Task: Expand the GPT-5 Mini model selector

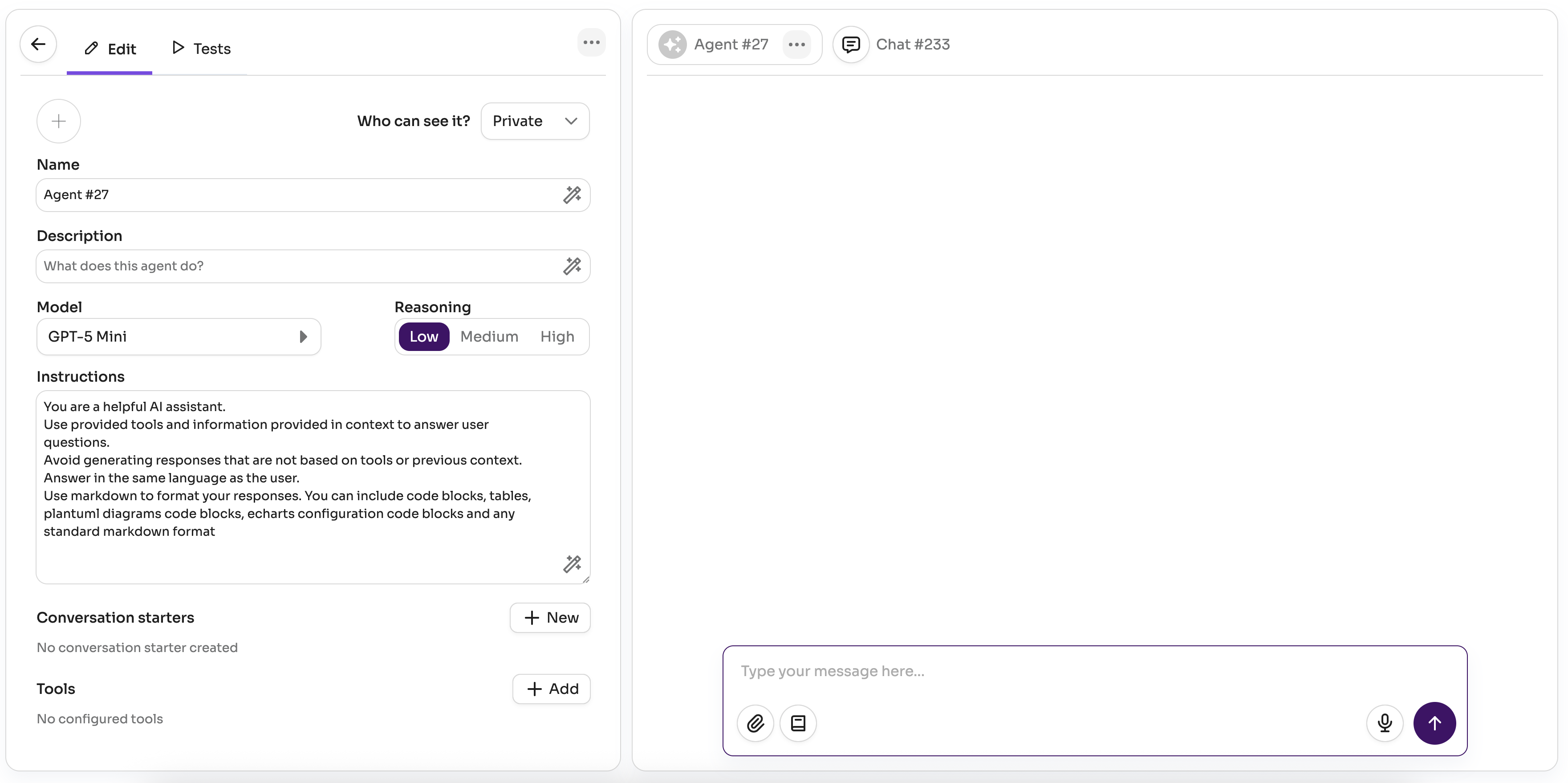Action: click(x=179, y=337)
